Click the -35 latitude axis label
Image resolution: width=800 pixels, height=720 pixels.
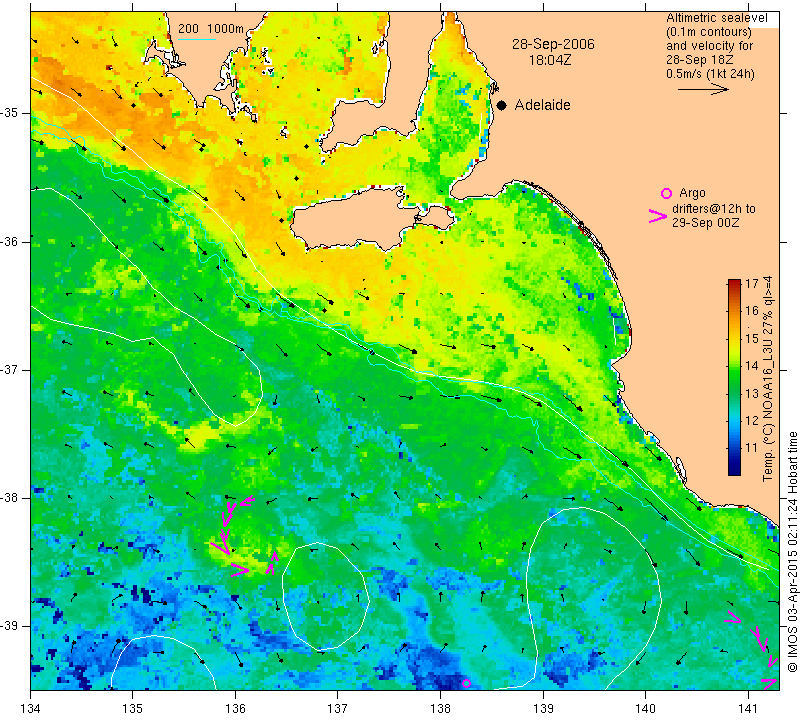[11, 113]
